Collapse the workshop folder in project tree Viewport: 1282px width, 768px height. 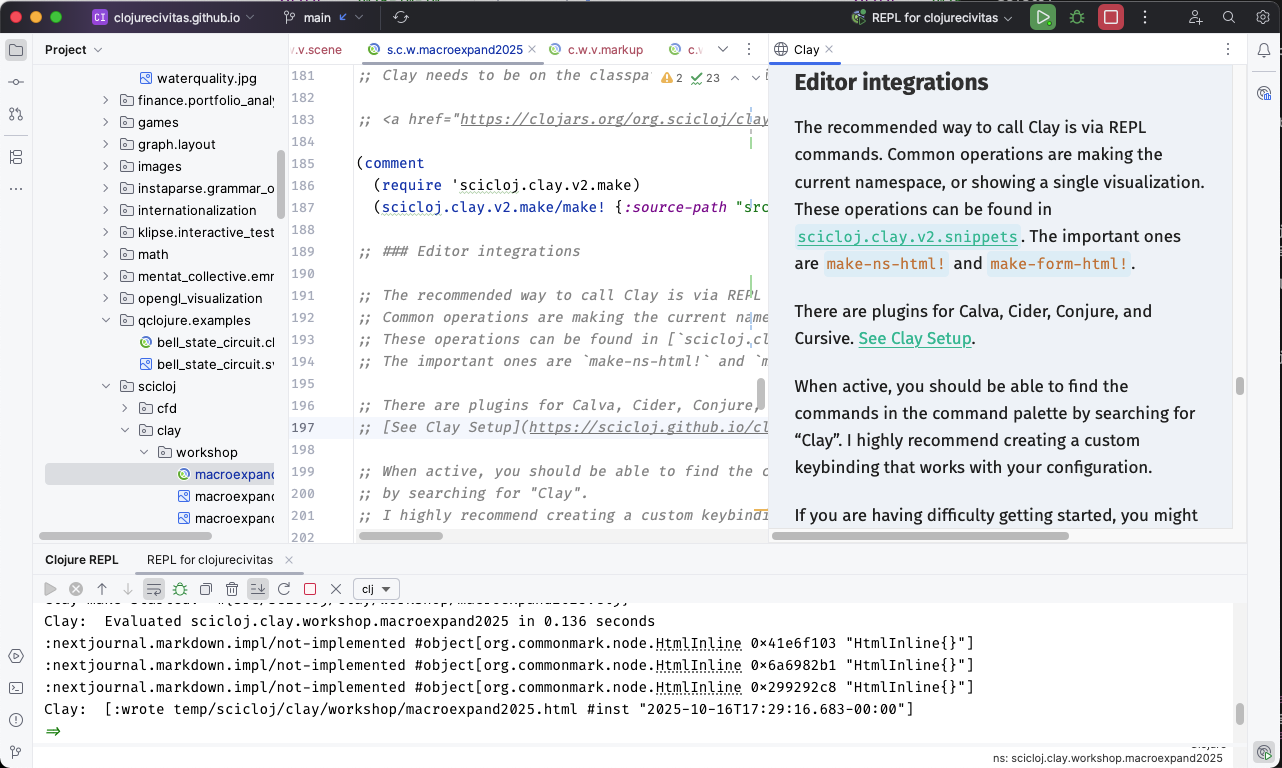(x=144, y=452)
